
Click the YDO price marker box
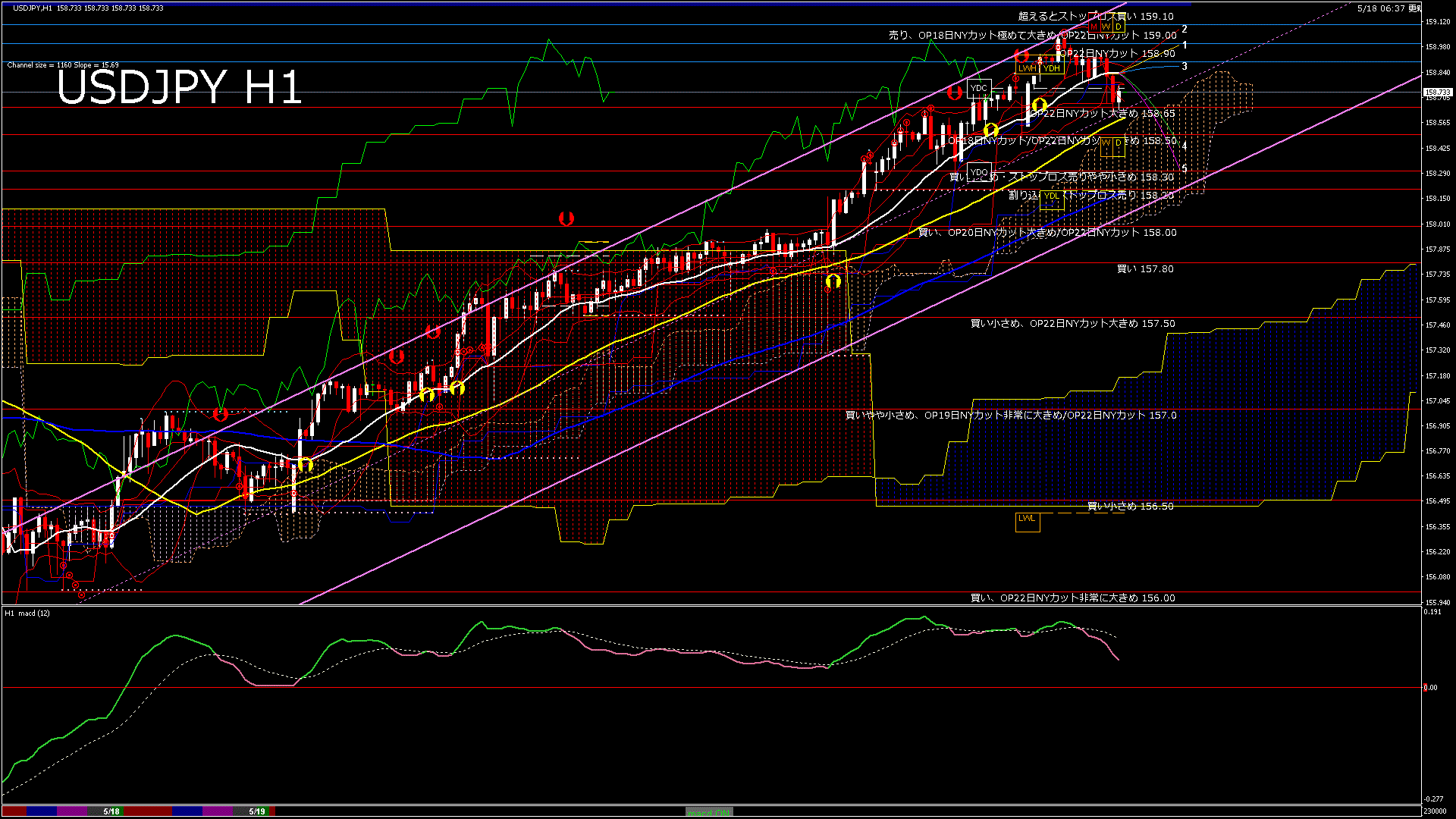point(979,172)
